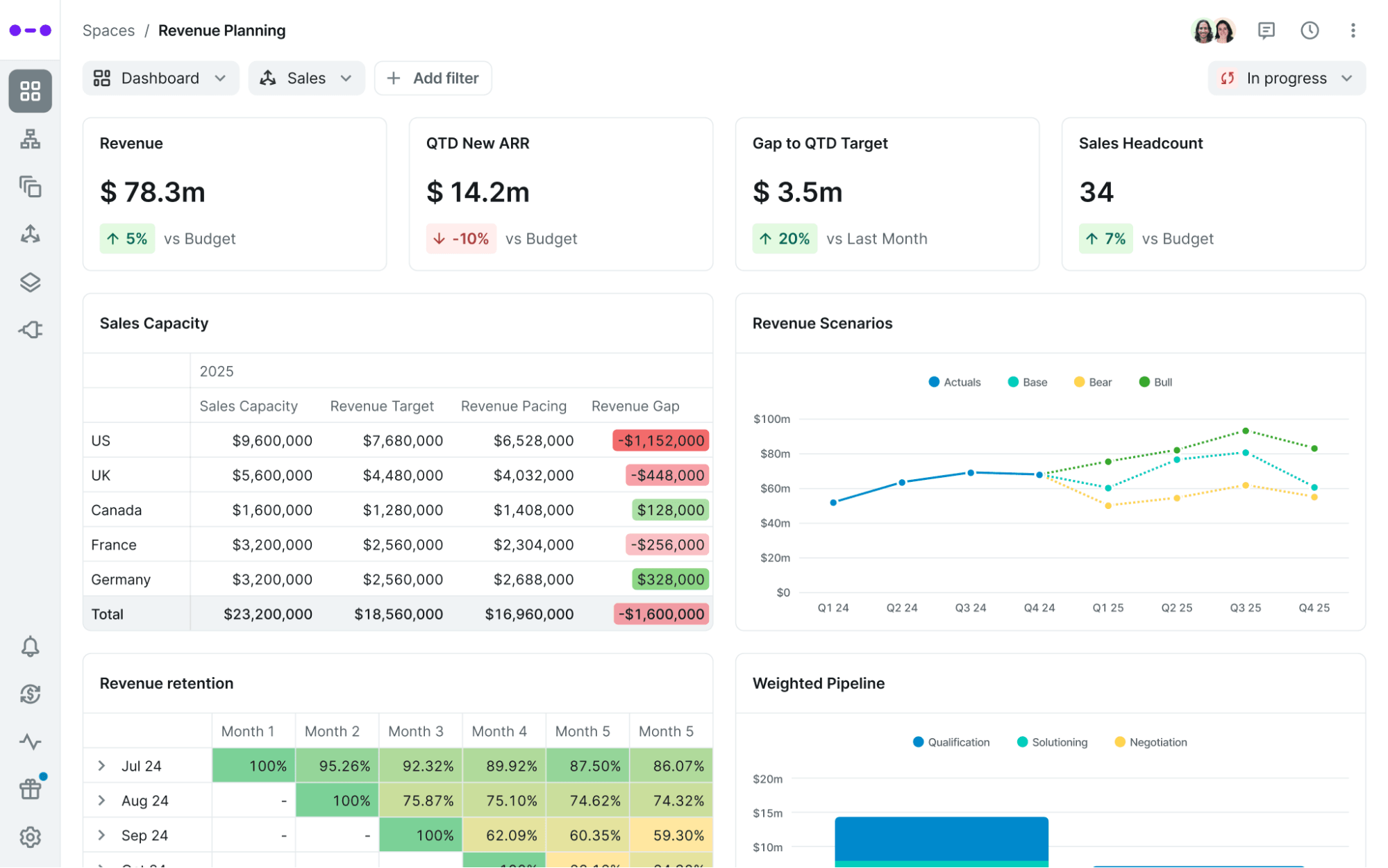Image resolution: width=1388 pixels, height=868 pixels.
Task: Open the Dashboard view dropdown
Action: [160, 78]
